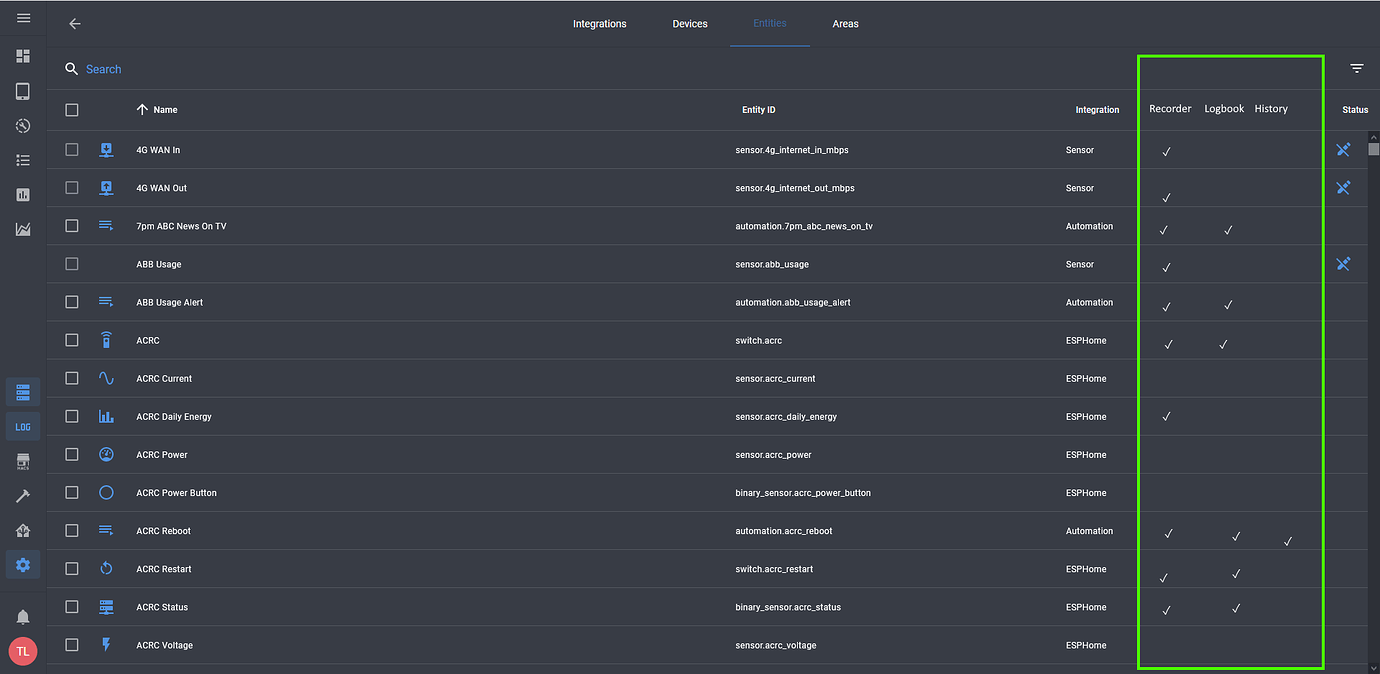The width and height of the screenshot is (1380, 674).
Task: Click the Search input field
Action: click(103, 69)
